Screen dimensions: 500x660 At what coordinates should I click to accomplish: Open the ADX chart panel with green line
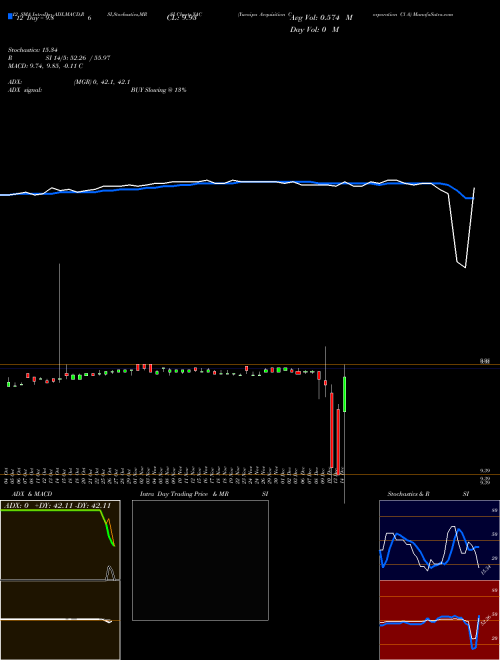(x=60, y=540)
